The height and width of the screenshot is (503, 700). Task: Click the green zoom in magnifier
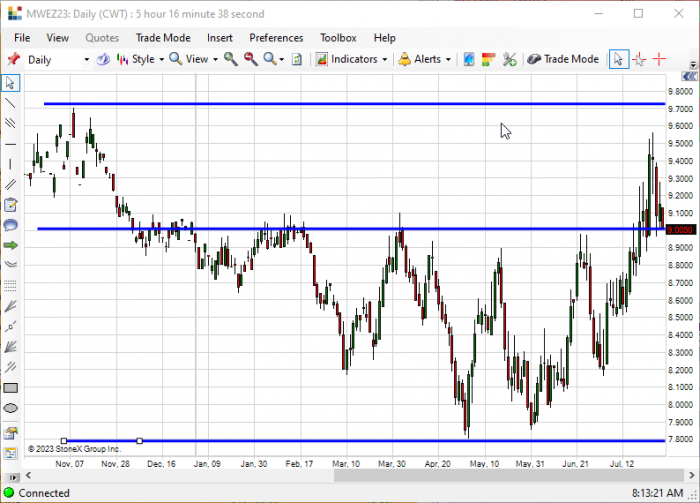pos(230,59)
